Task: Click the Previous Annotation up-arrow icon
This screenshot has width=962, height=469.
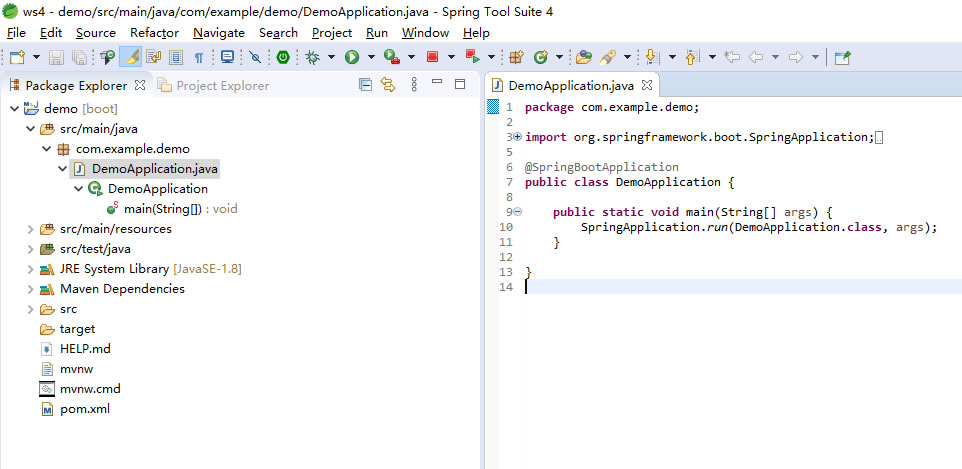Action: click(692, 58)
